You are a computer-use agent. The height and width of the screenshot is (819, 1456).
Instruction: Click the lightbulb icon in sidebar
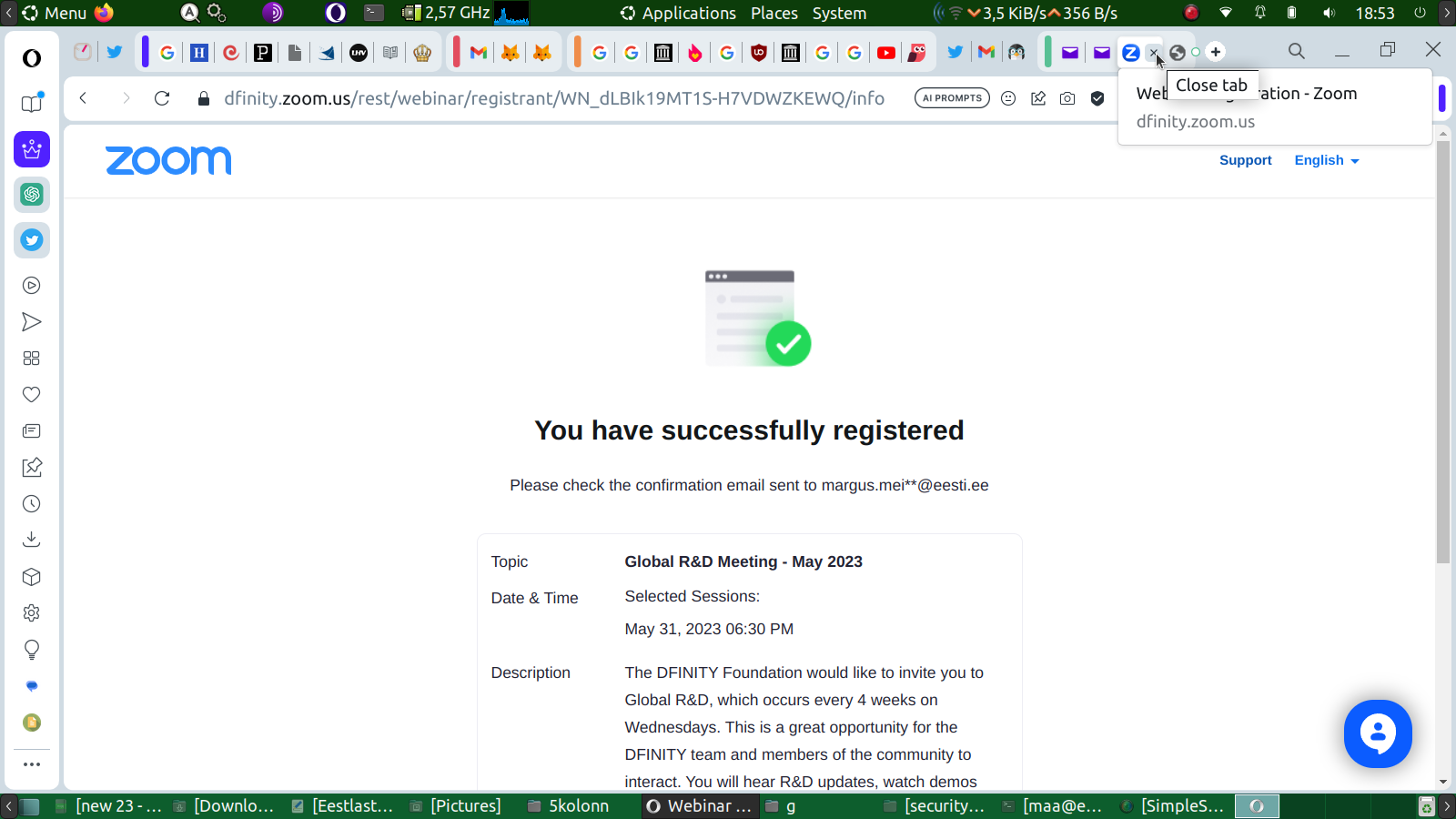32,650
